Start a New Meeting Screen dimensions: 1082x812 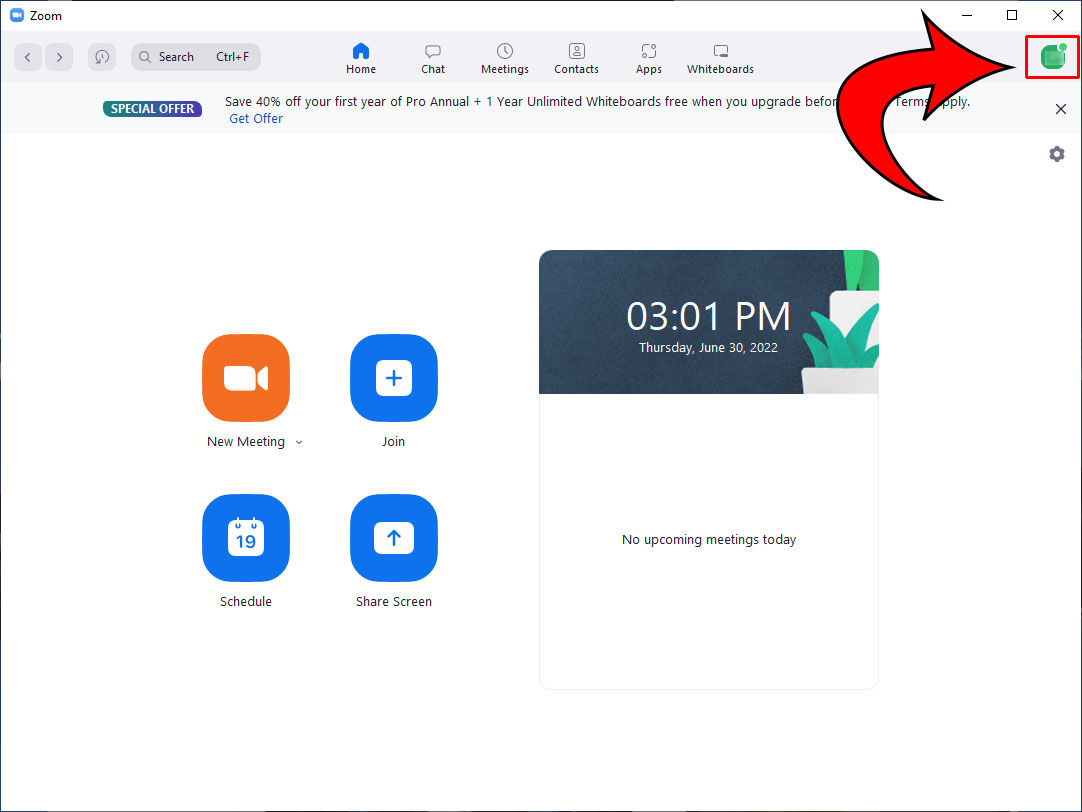tap(246, 378)
